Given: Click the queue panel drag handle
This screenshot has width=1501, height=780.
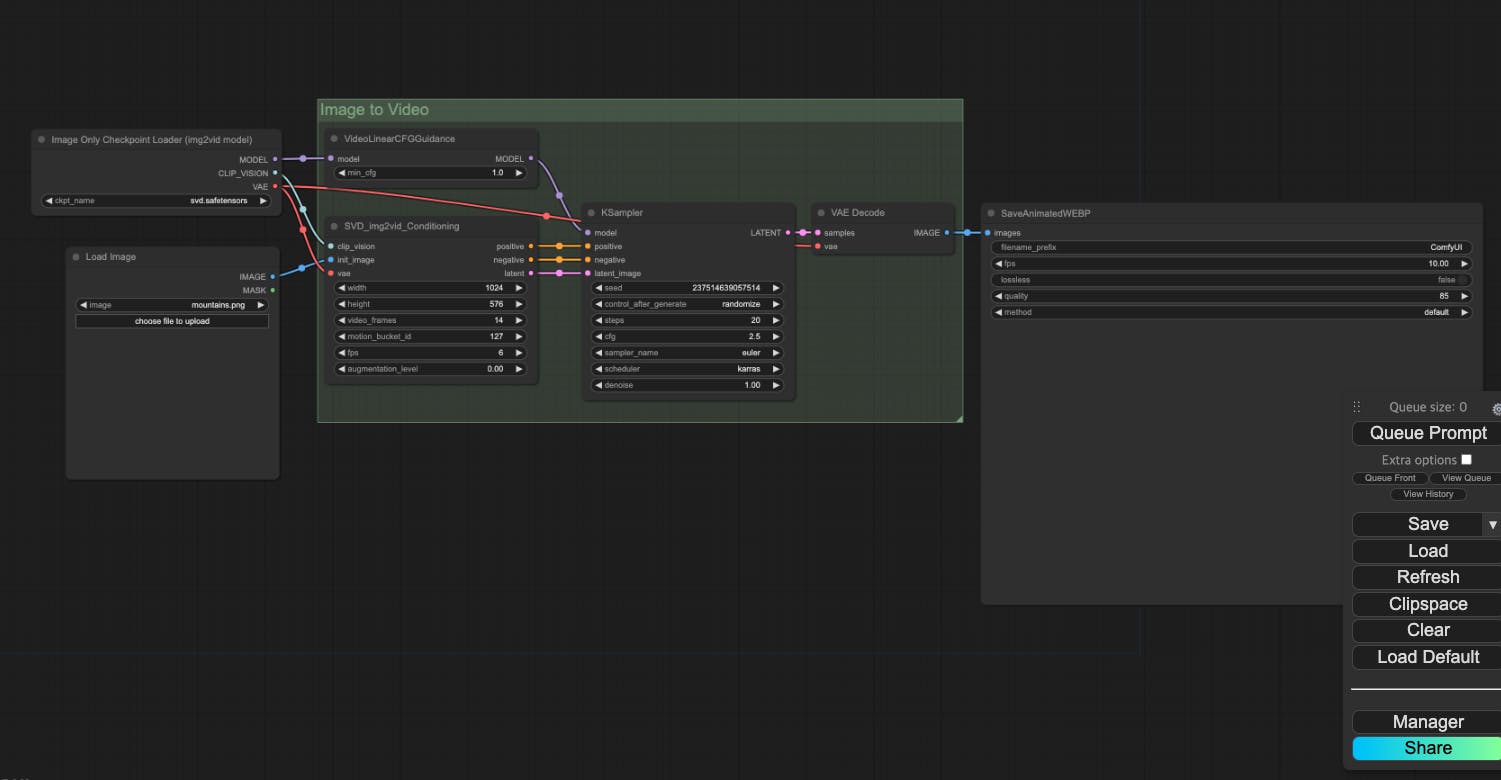Looking at the screenshot, I should click(x=1357, y=407).
